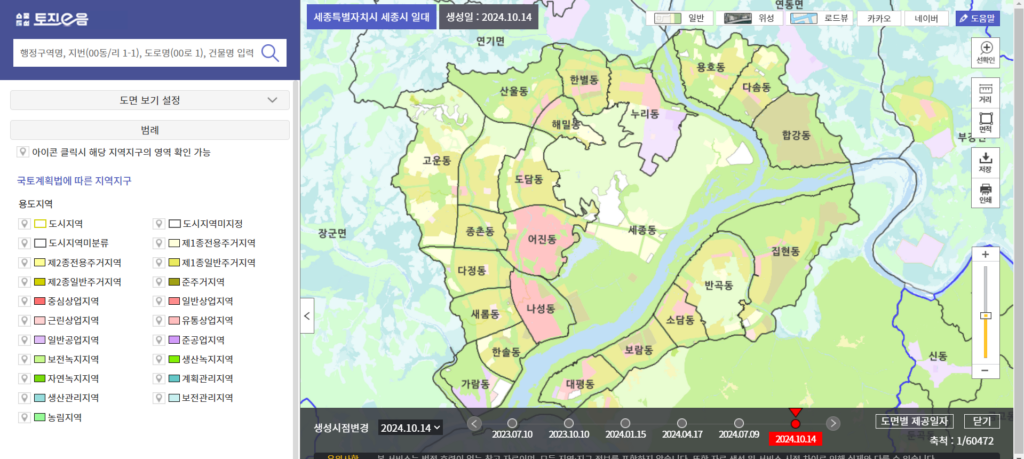The image size is (1024, 459).
Task: Select the 2023.07.10 timeline point
Action: [512, 423]
